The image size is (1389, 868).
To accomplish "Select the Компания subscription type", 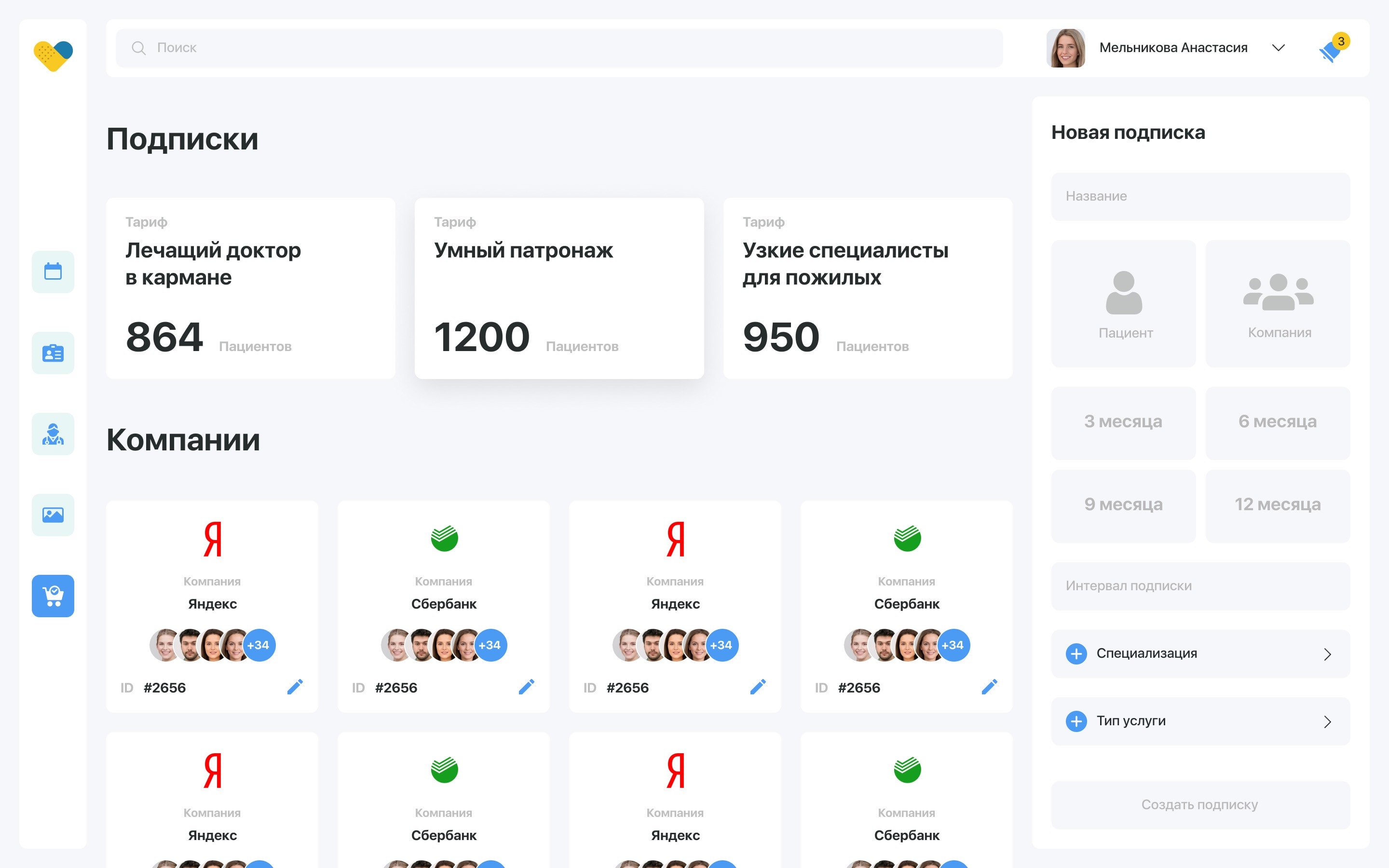I will [1278, 304].
